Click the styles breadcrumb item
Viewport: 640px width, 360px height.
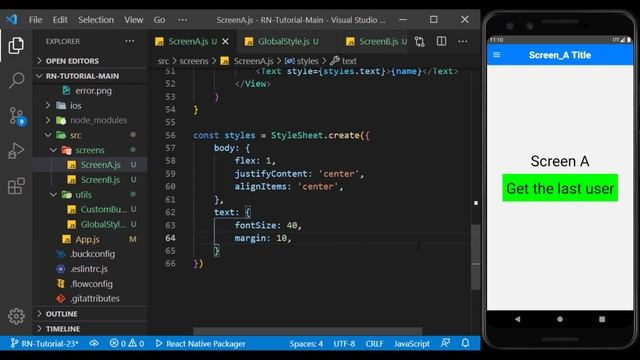tap(302, 61)
